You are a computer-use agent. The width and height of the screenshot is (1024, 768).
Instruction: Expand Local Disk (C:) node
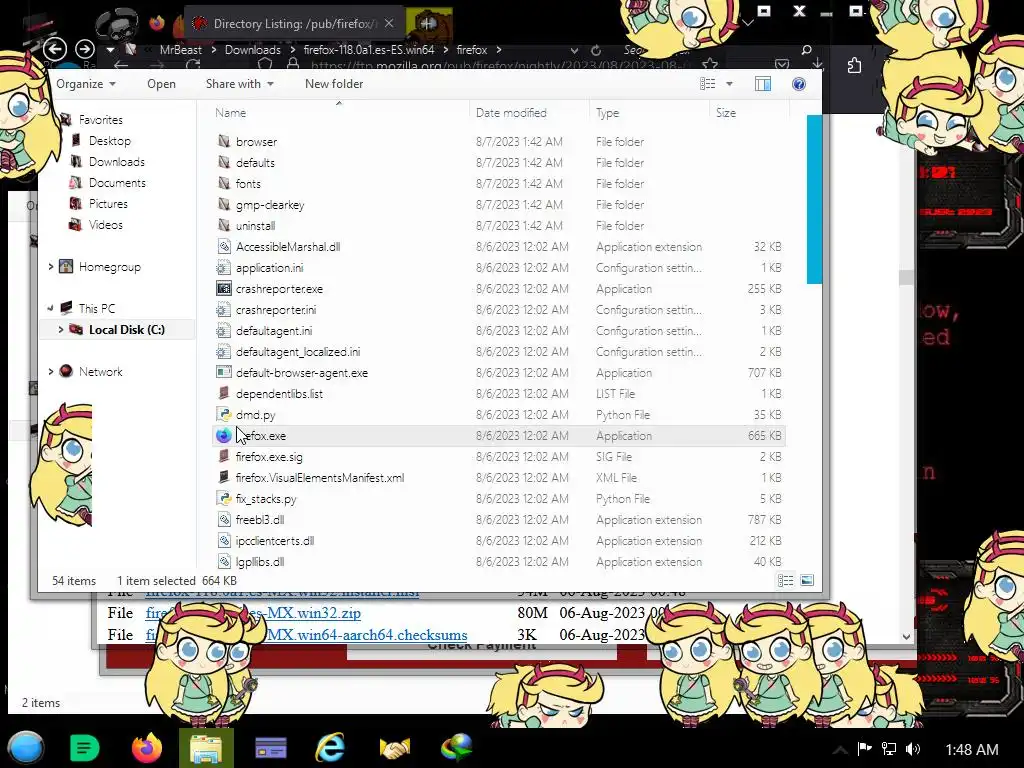pos(61,329)
